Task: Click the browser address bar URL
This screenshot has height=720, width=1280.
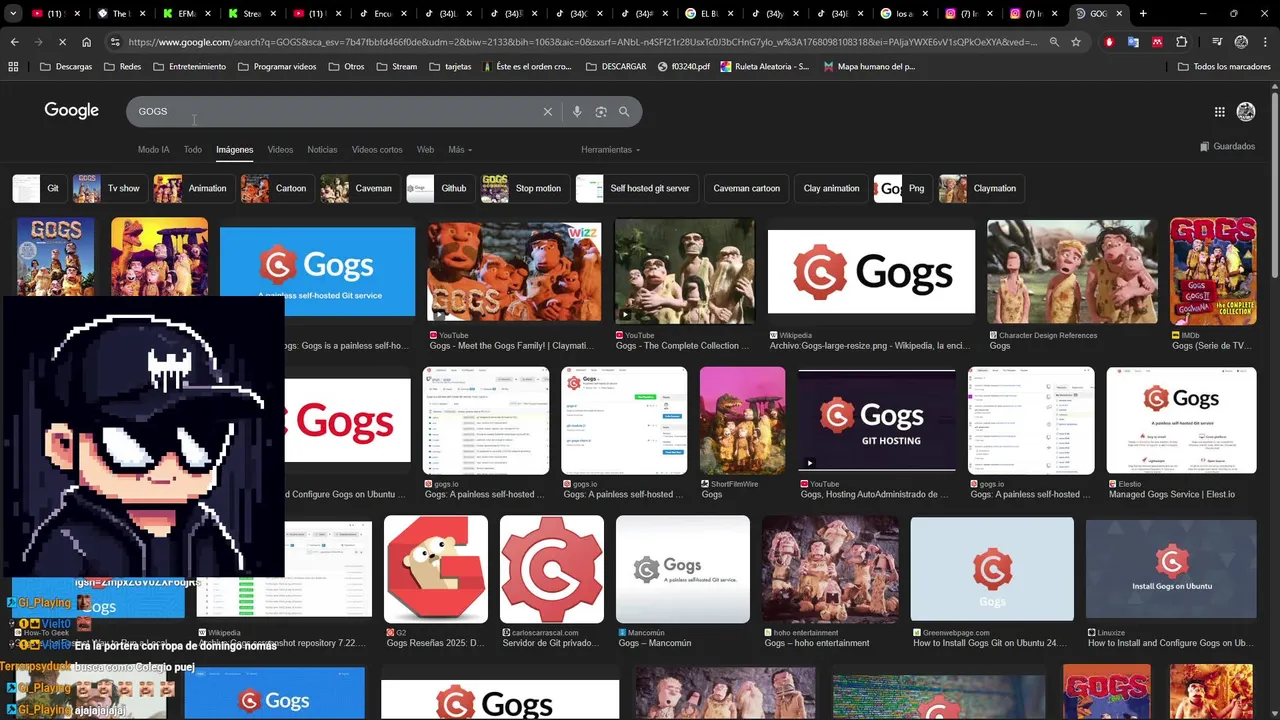Action: click(583, 42)
